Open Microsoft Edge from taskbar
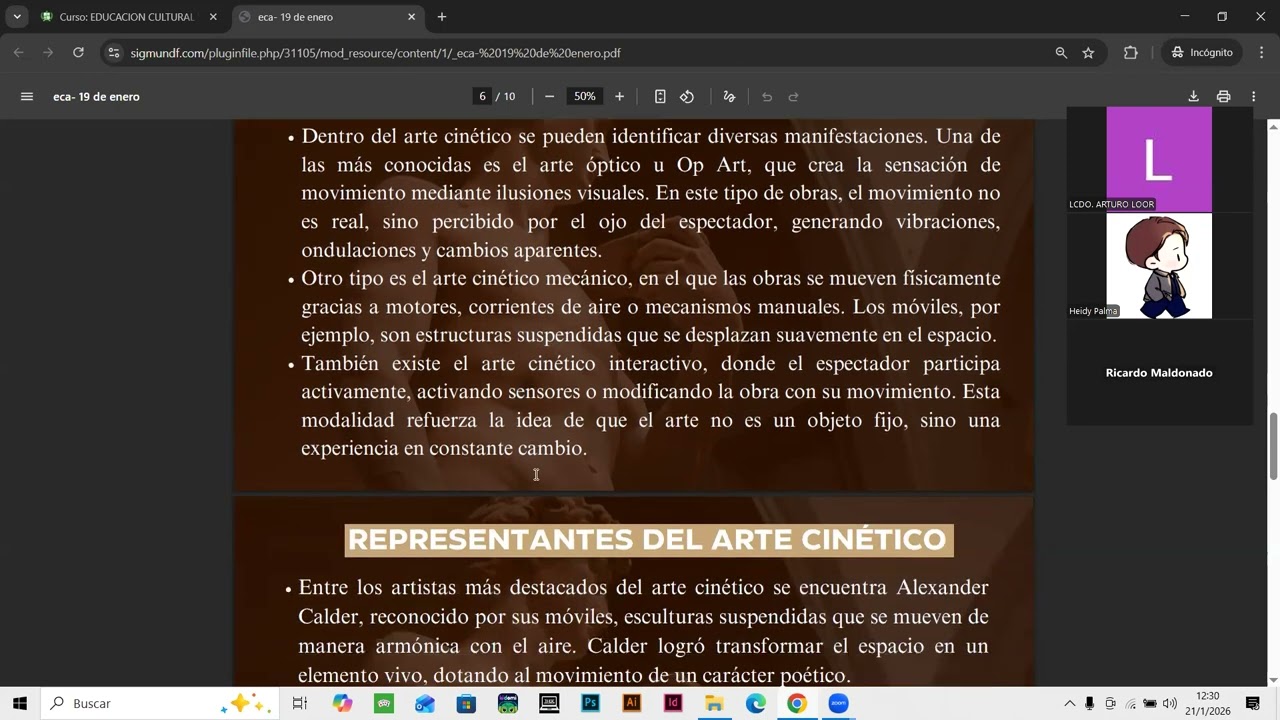1280x720 pixels. pos(755,703)
